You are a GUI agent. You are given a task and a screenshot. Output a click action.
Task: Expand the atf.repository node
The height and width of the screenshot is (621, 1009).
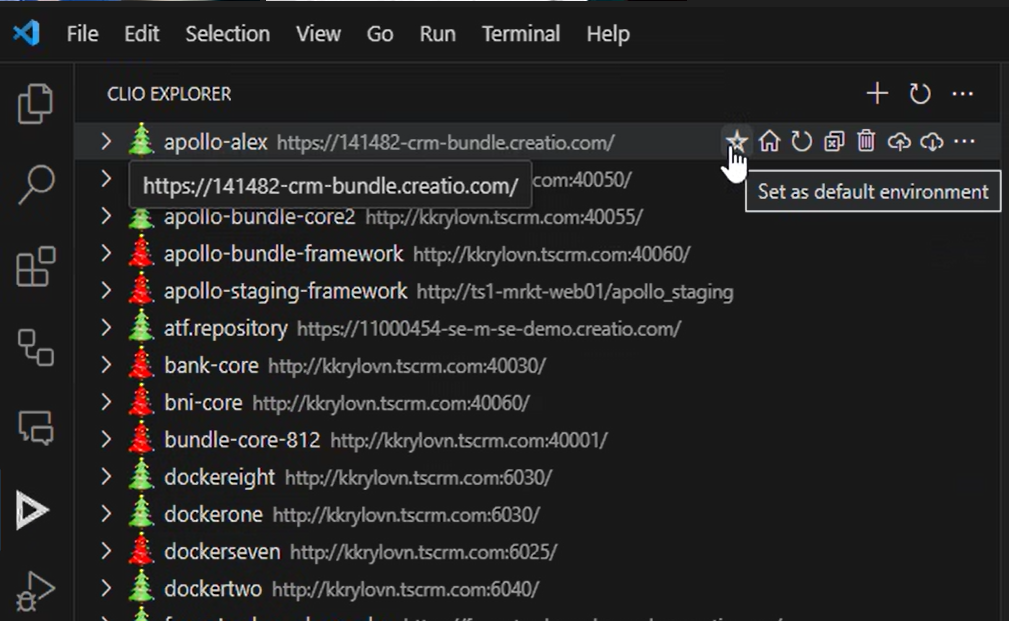(x=106, y=328)
